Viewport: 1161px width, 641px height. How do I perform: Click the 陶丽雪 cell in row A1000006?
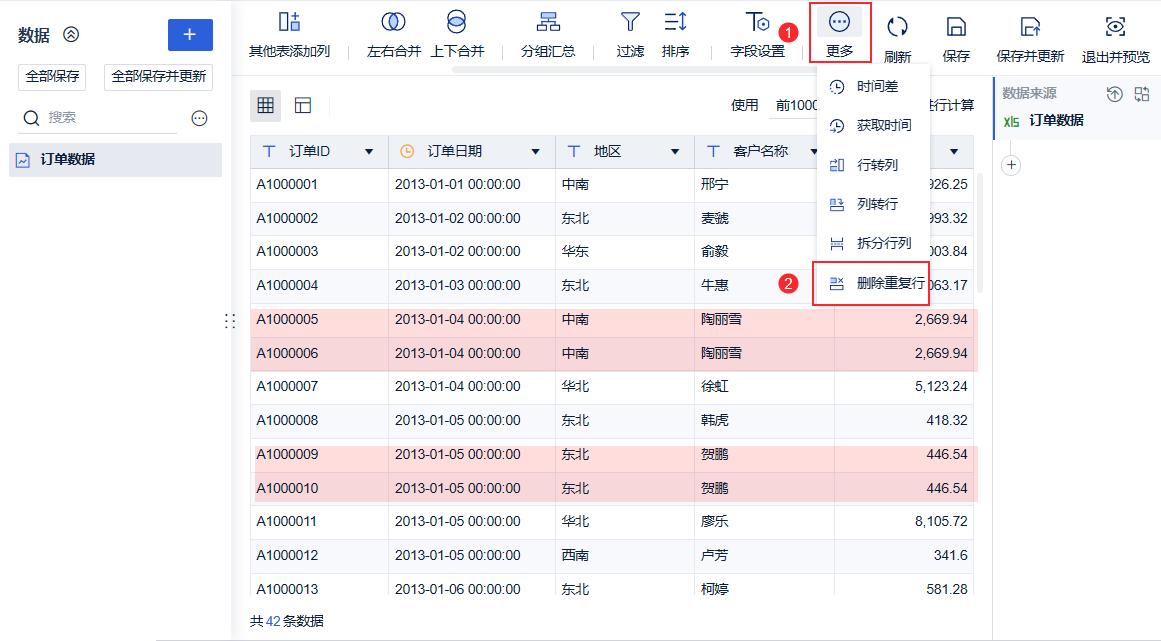(764, 355)
